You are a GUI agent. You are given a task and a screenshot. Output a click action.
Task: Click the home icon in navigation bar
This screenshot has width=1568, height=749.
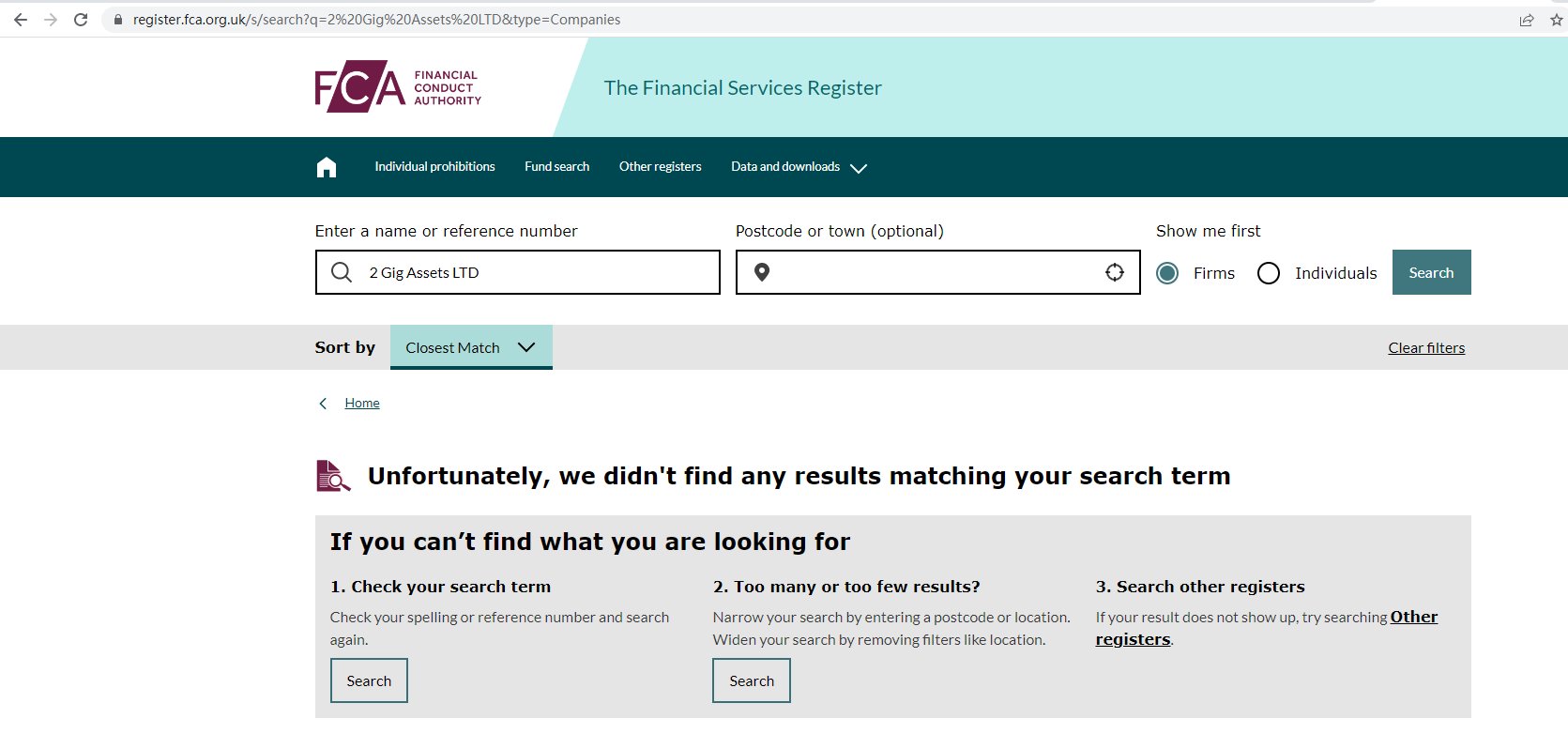[x=326, y=167]
